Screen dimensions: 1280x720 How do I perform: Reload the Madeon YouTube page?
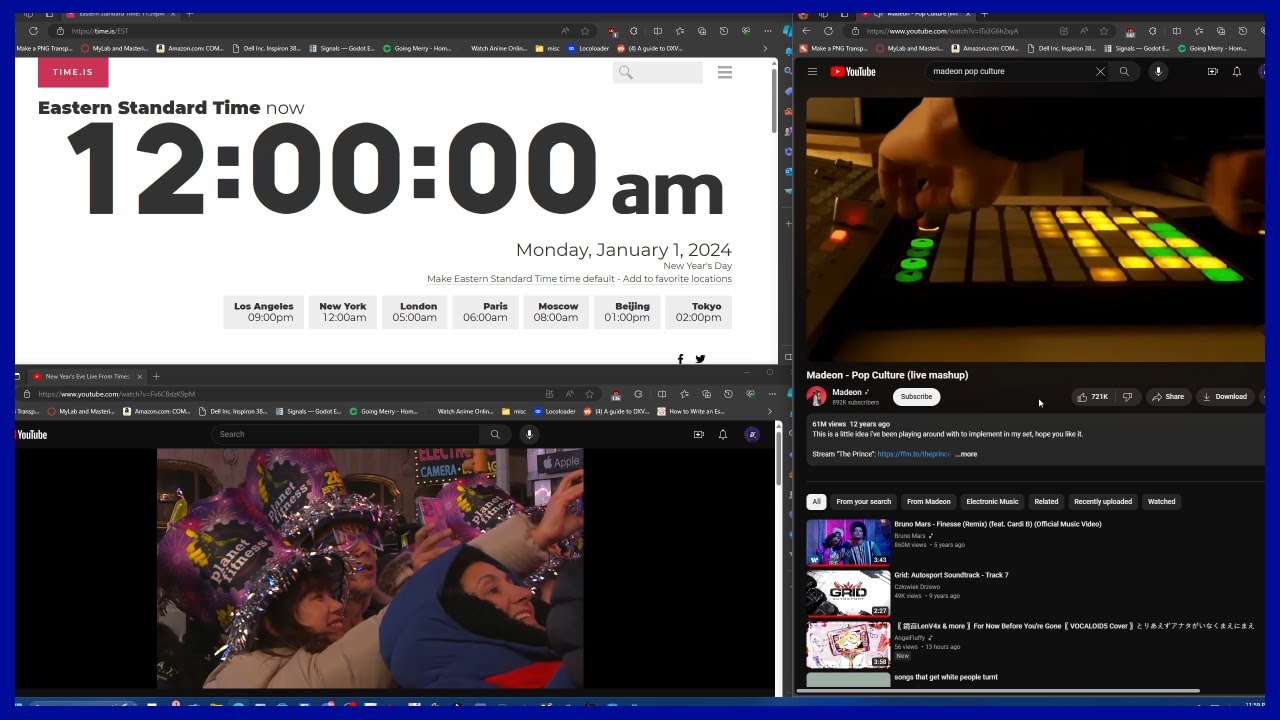tap(828, 31)
